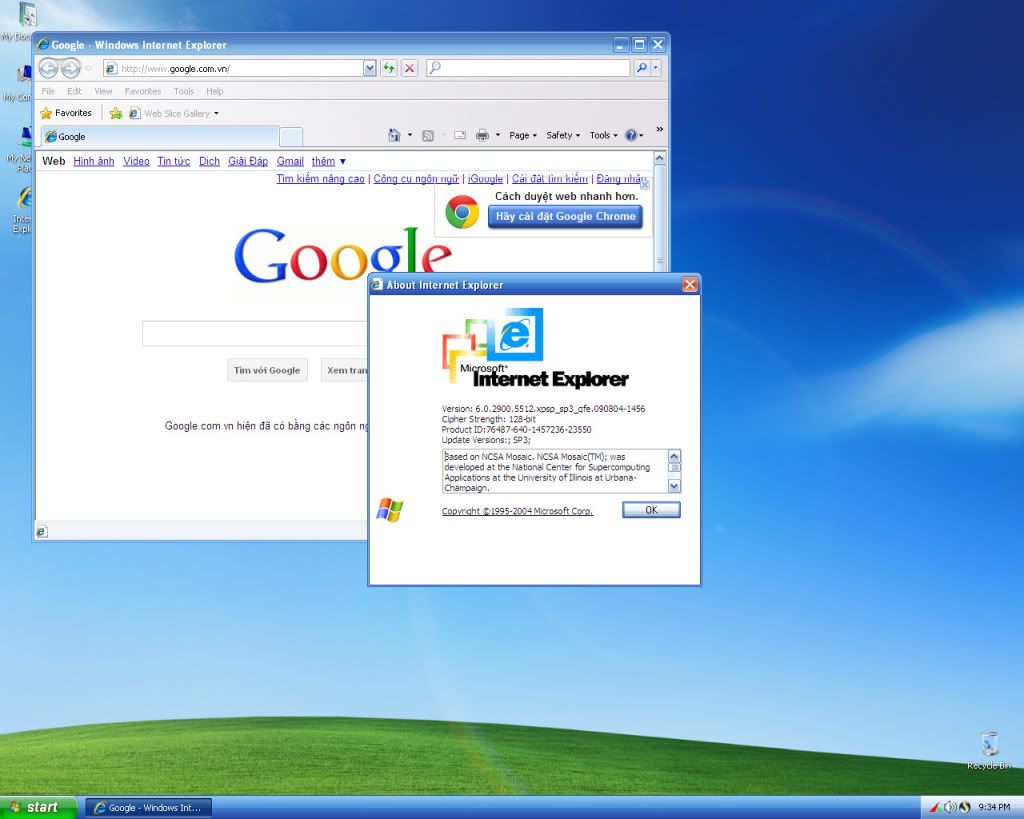Open the Help menu

click(x=215, y=91)
